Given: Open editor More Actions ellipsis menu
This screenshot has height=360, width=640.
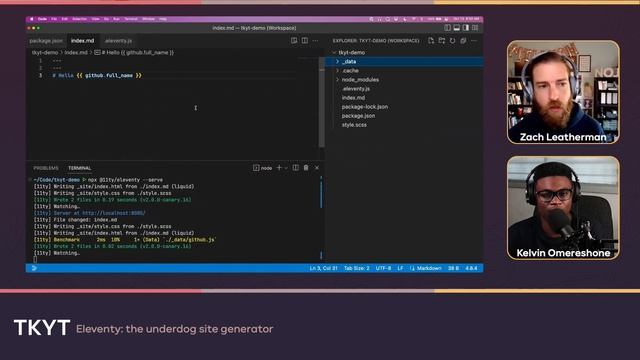Looking at the screenshot, I should 316,41.
